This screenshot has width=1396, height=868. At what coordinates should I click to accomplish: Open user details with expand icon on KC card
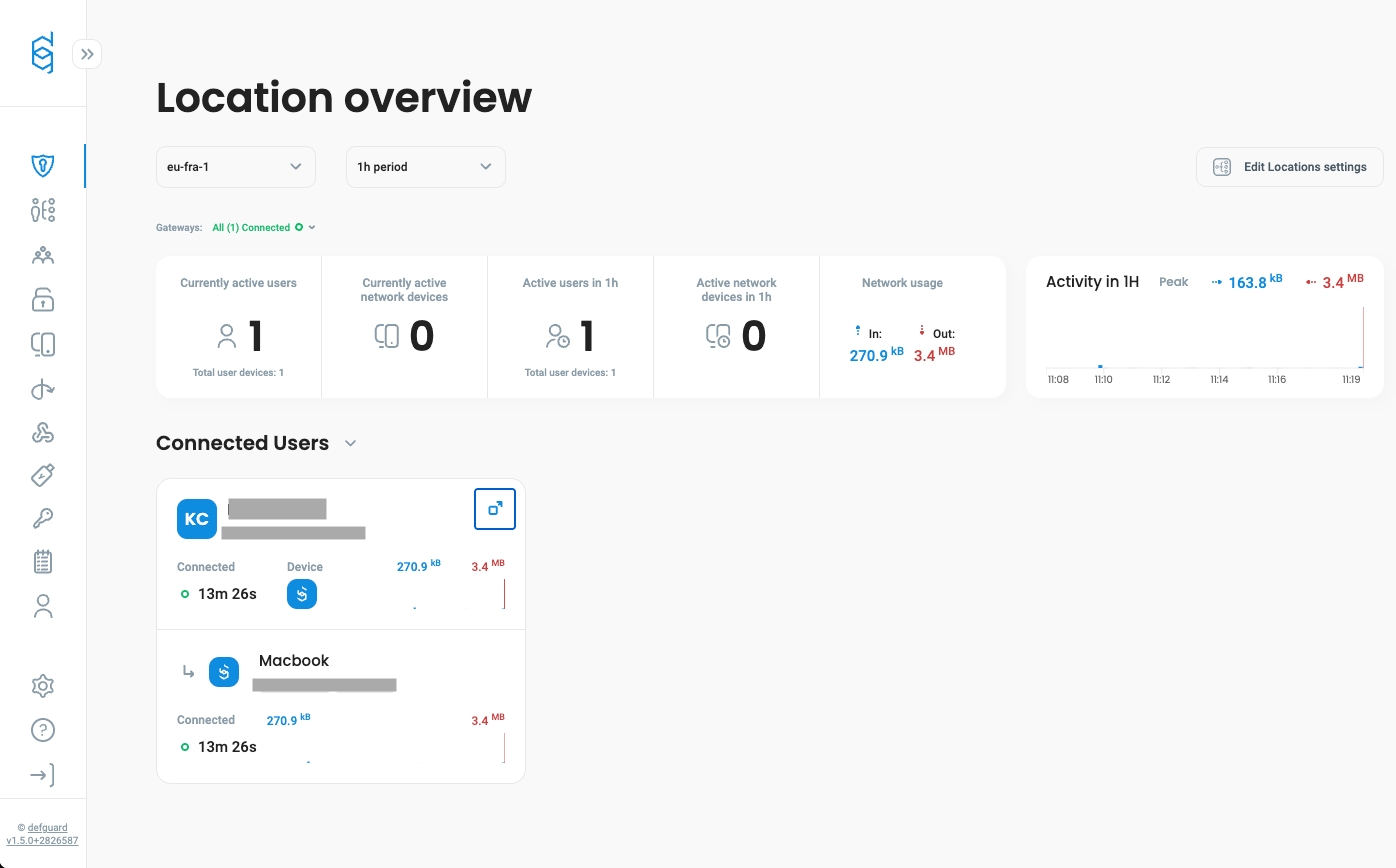point(494,509)
